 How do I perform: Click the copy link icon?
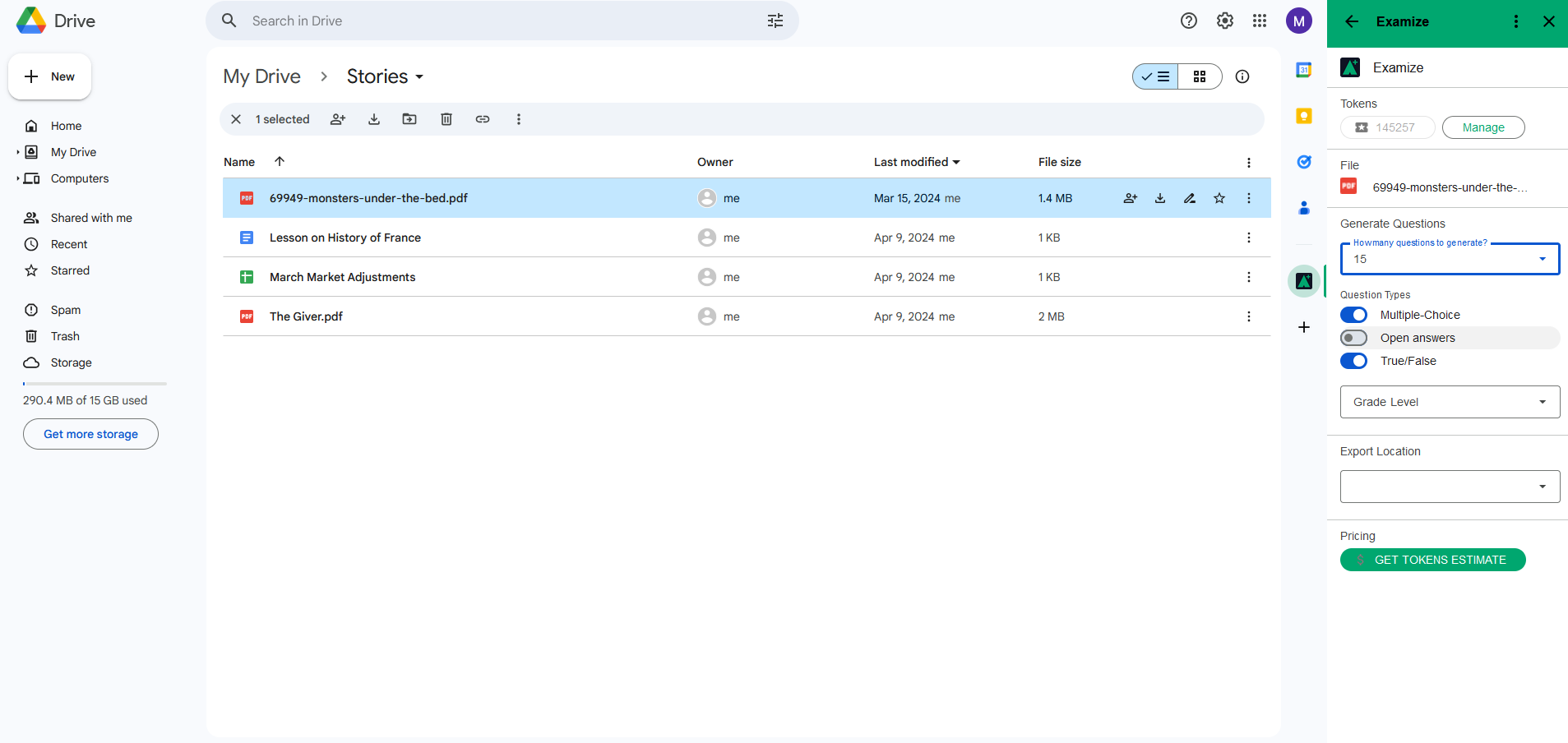(x=483, y=119)
